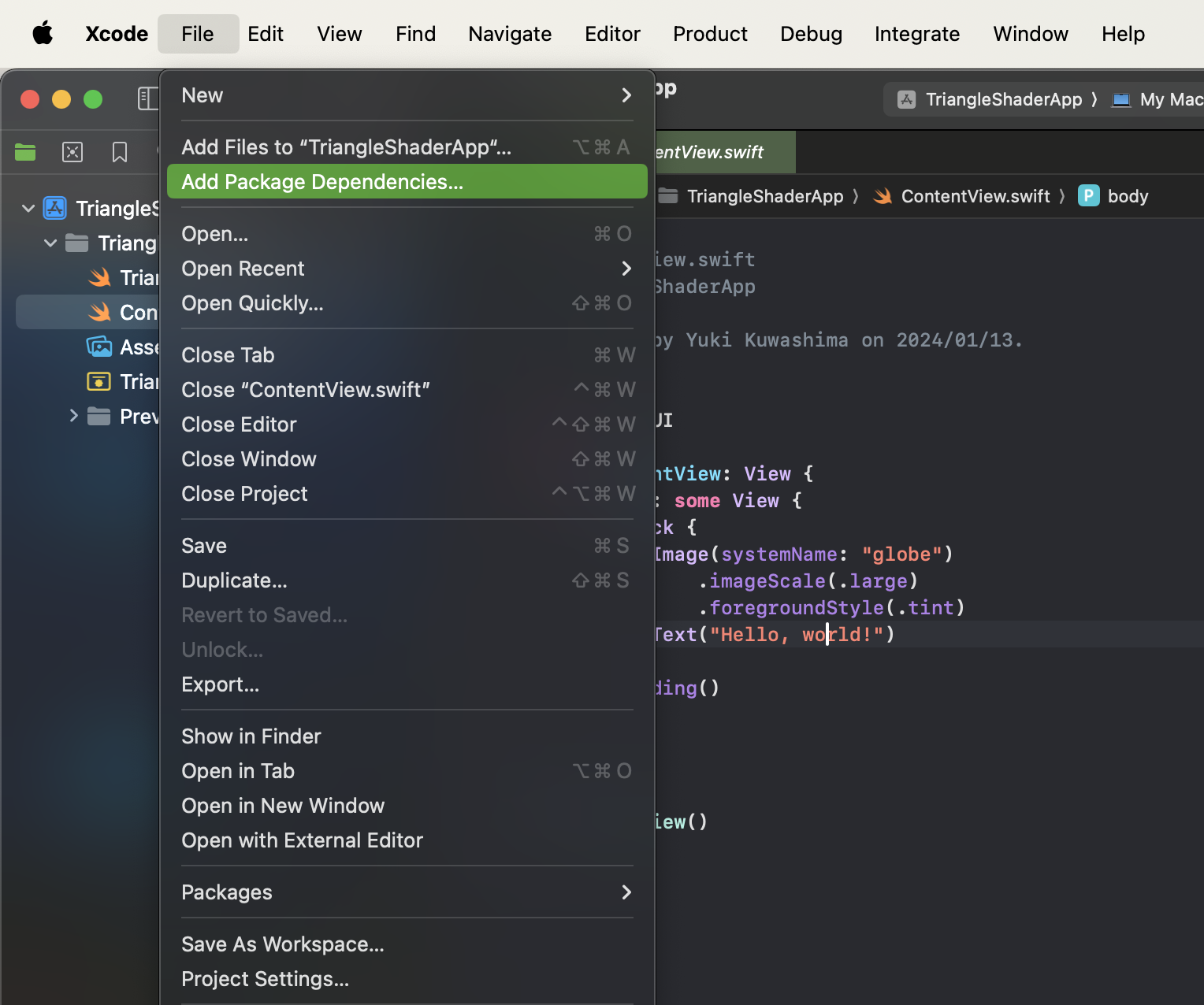This screenshot has height=1005, width=1204.
Task: Choose Close "ContentView.swift"
Action: coord(407,390)
